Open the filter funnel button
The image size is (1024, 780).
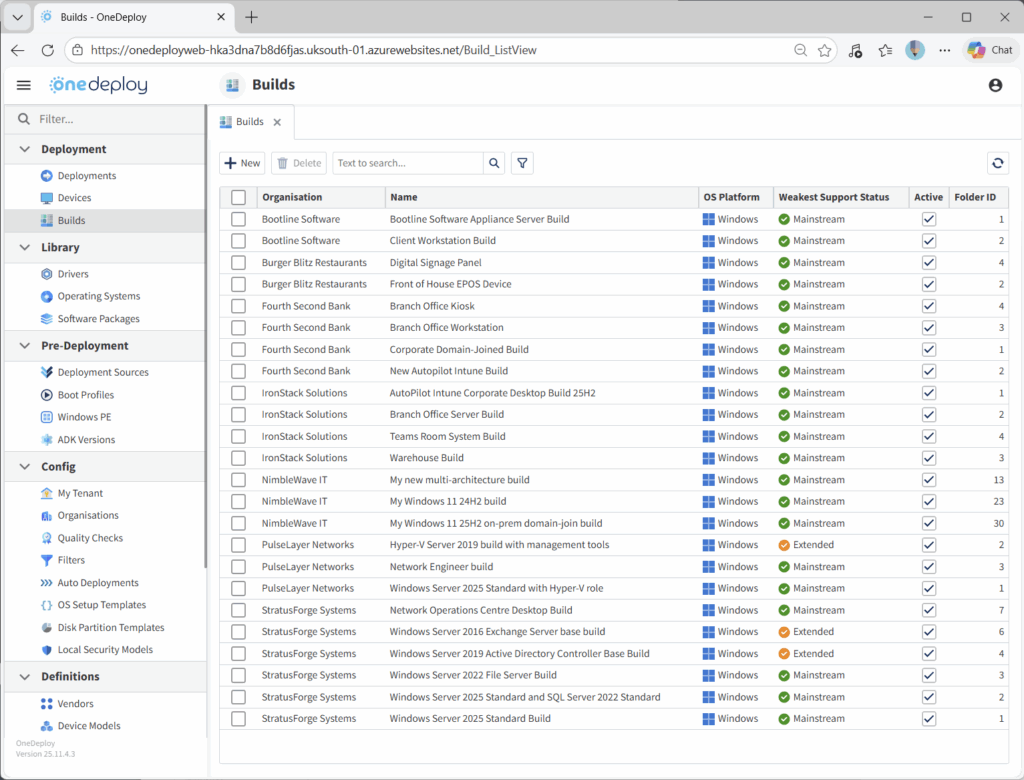(522, 163)
